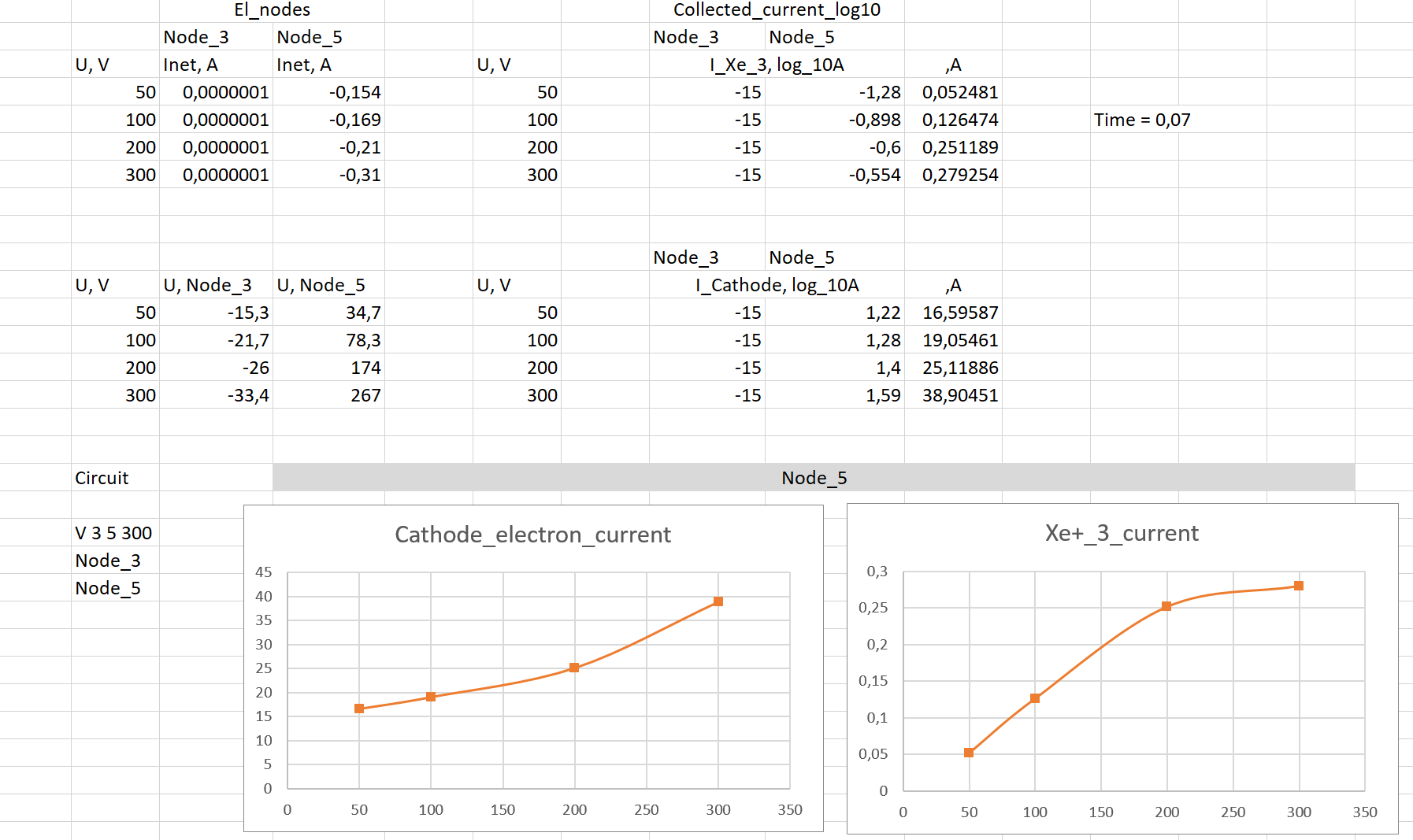Select the Xe+_3_current chart title
The width and height of the screenshot is (1413, 840).
pos(1122,533)
